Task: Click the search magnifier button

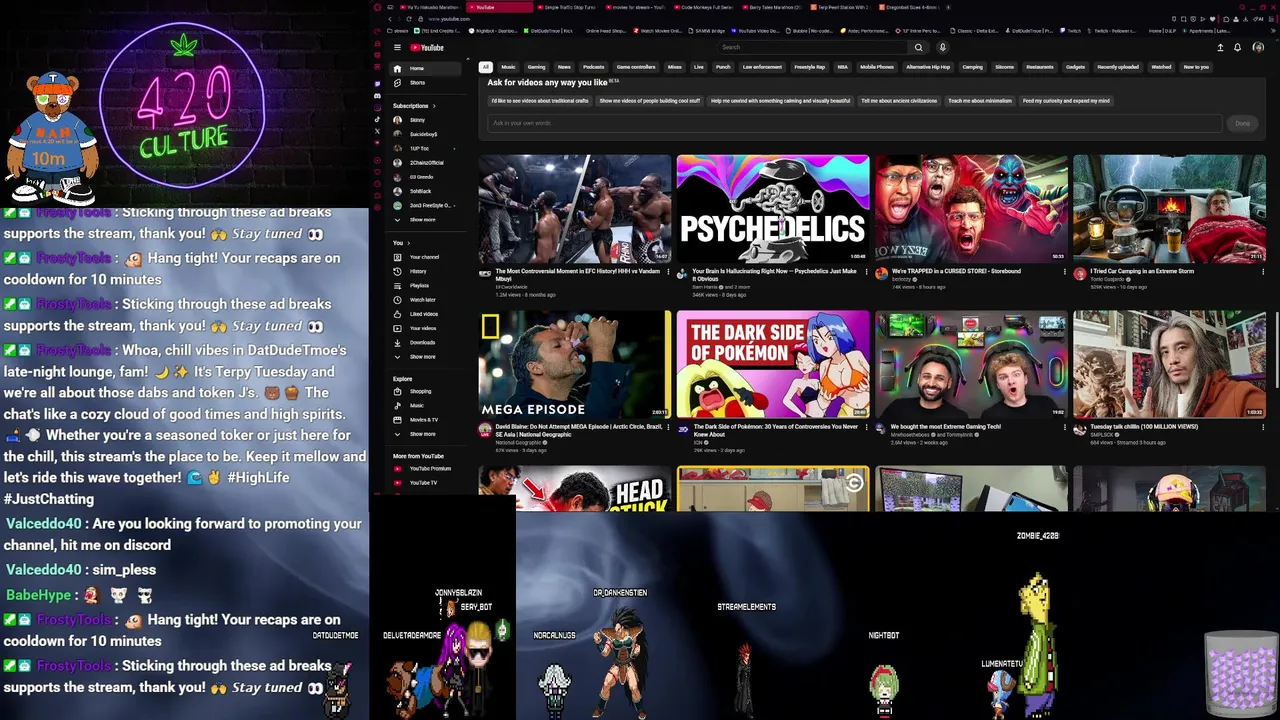Action: tap(918, 47)
